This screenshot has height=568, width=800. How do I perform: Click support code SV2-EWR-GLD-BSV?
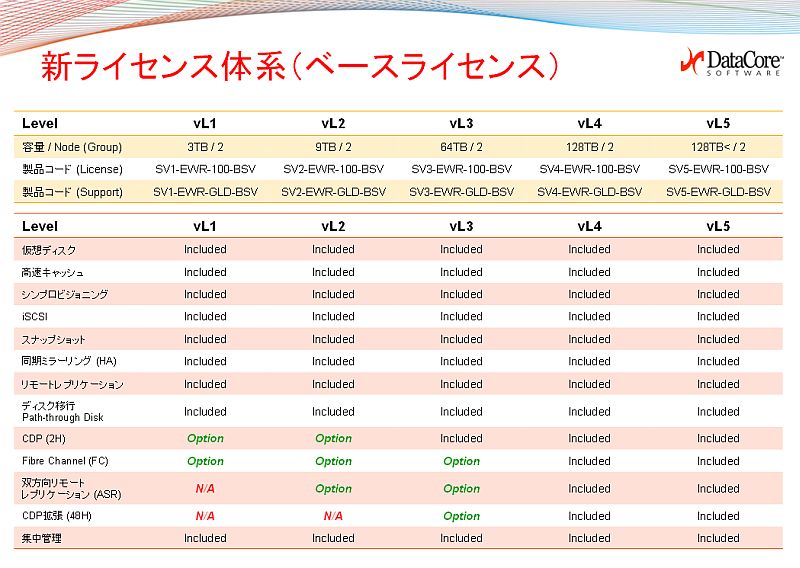click(333, 192)
